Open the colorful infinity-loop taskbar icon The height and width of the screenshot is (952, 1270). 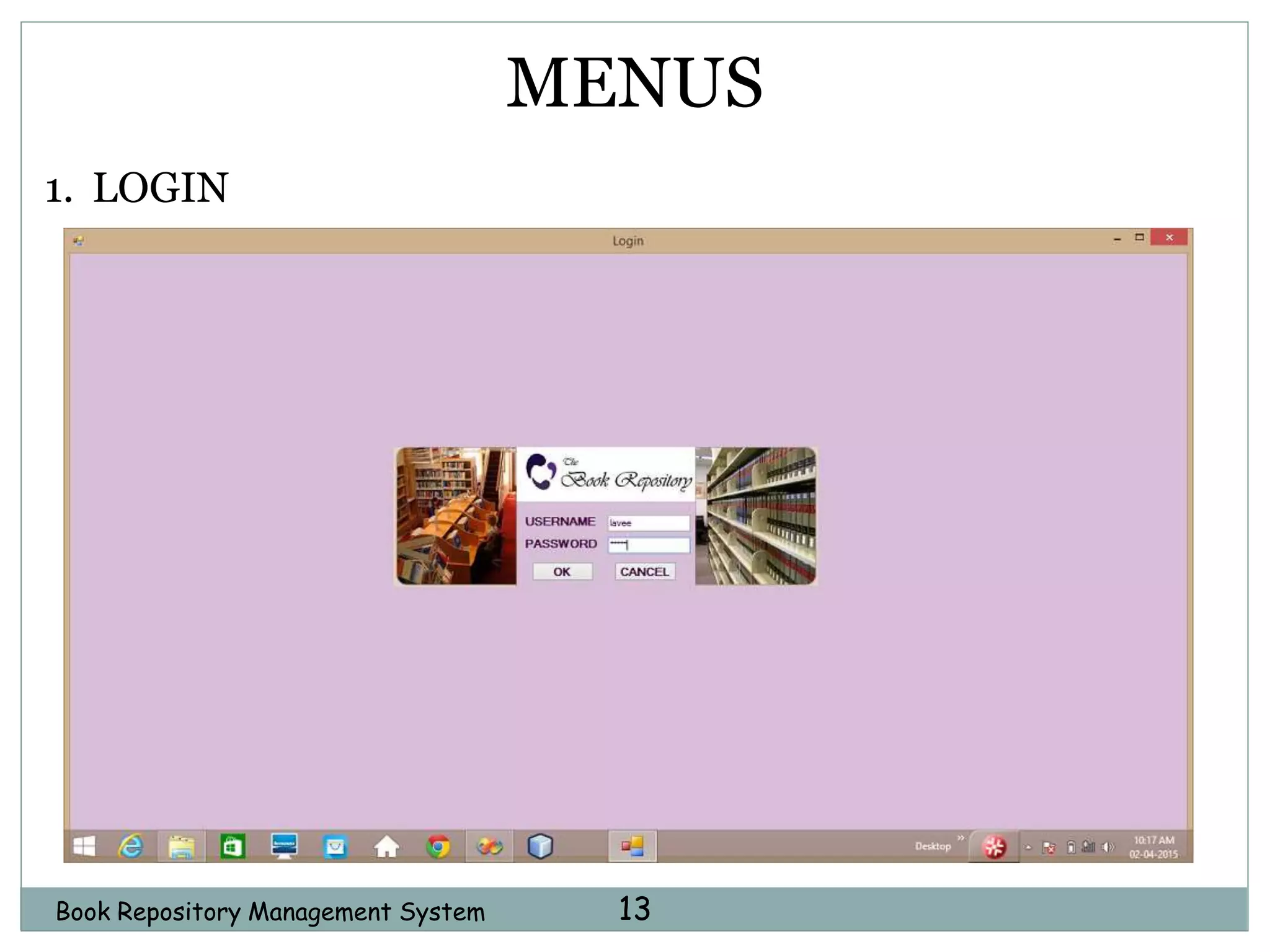coord(489,847)
